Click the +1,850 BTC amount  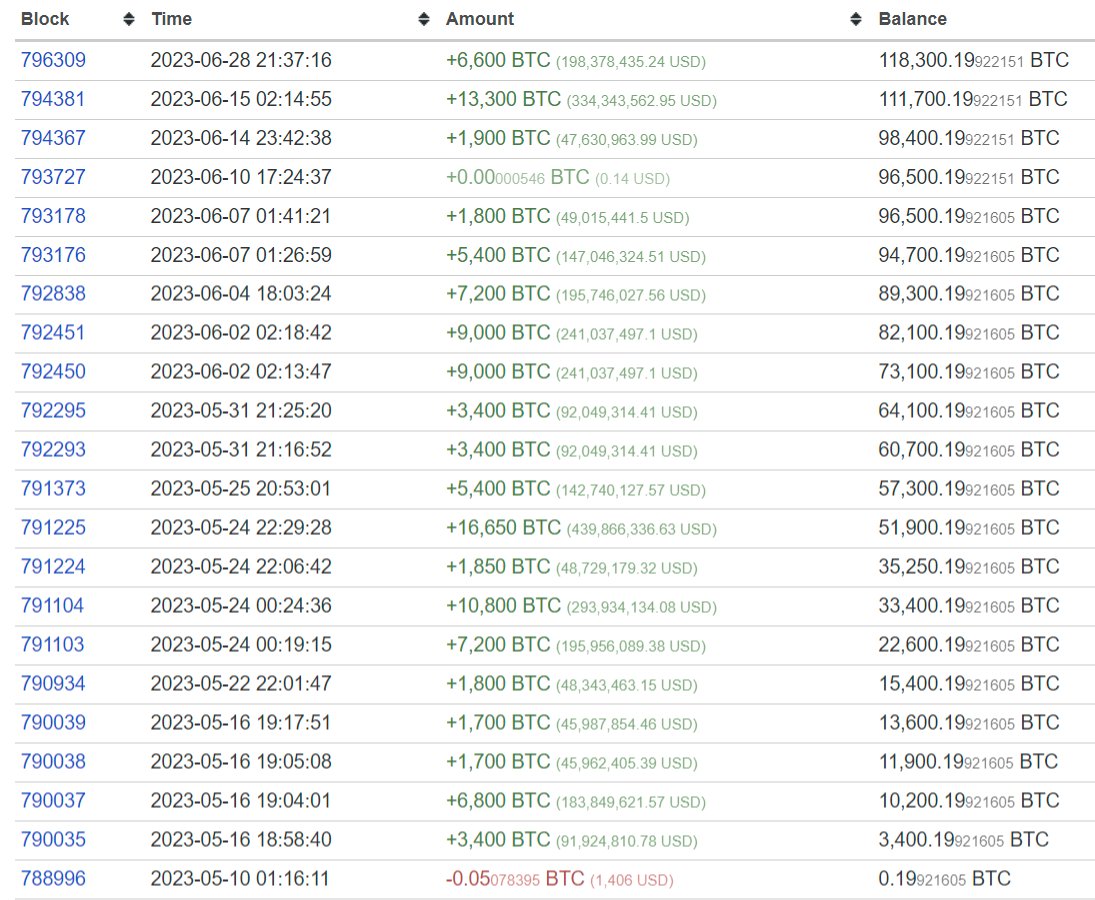pyautogui.click(x=499, y=567)
